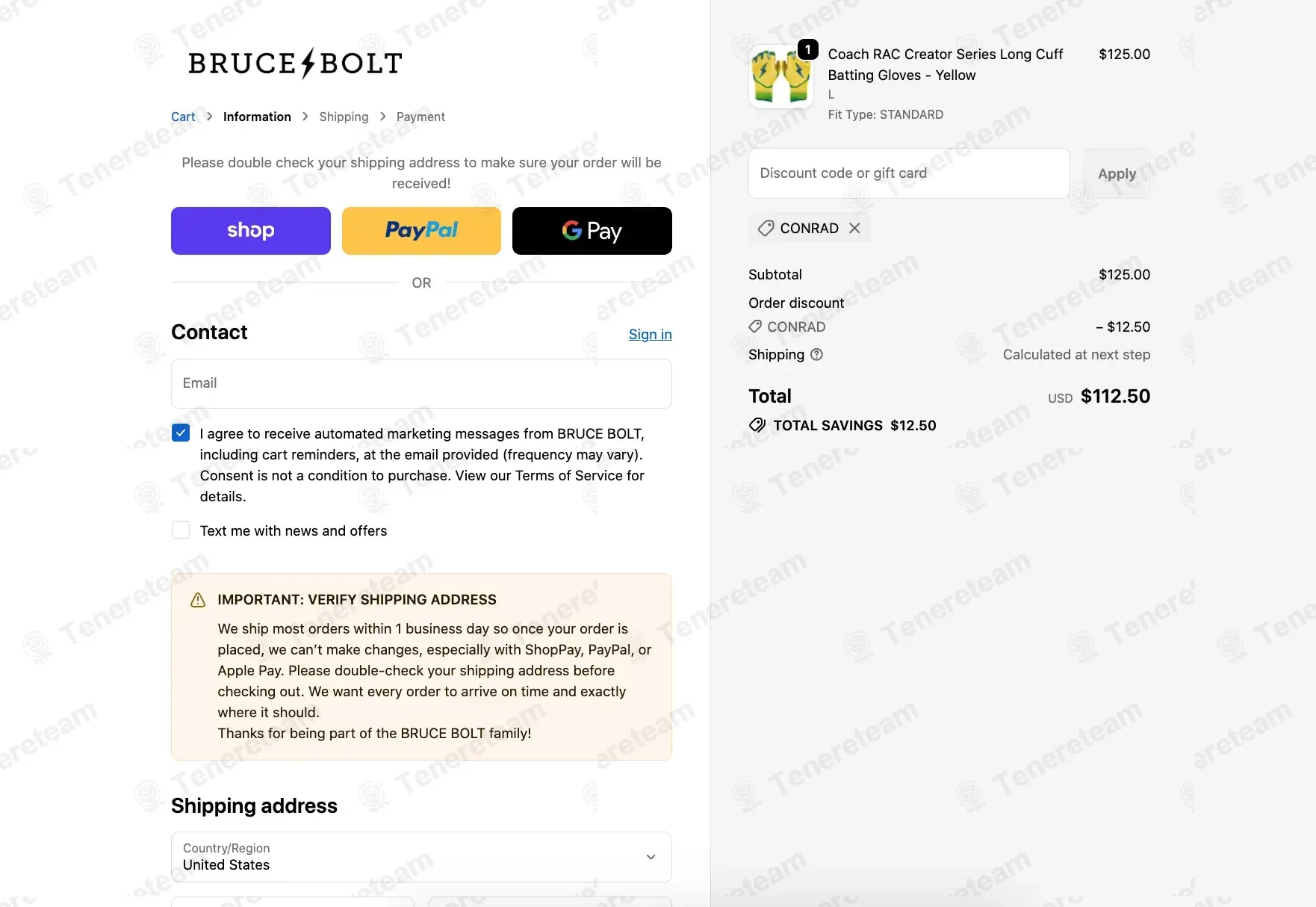Click the batting gloves product thumbnail

(780, 76)
